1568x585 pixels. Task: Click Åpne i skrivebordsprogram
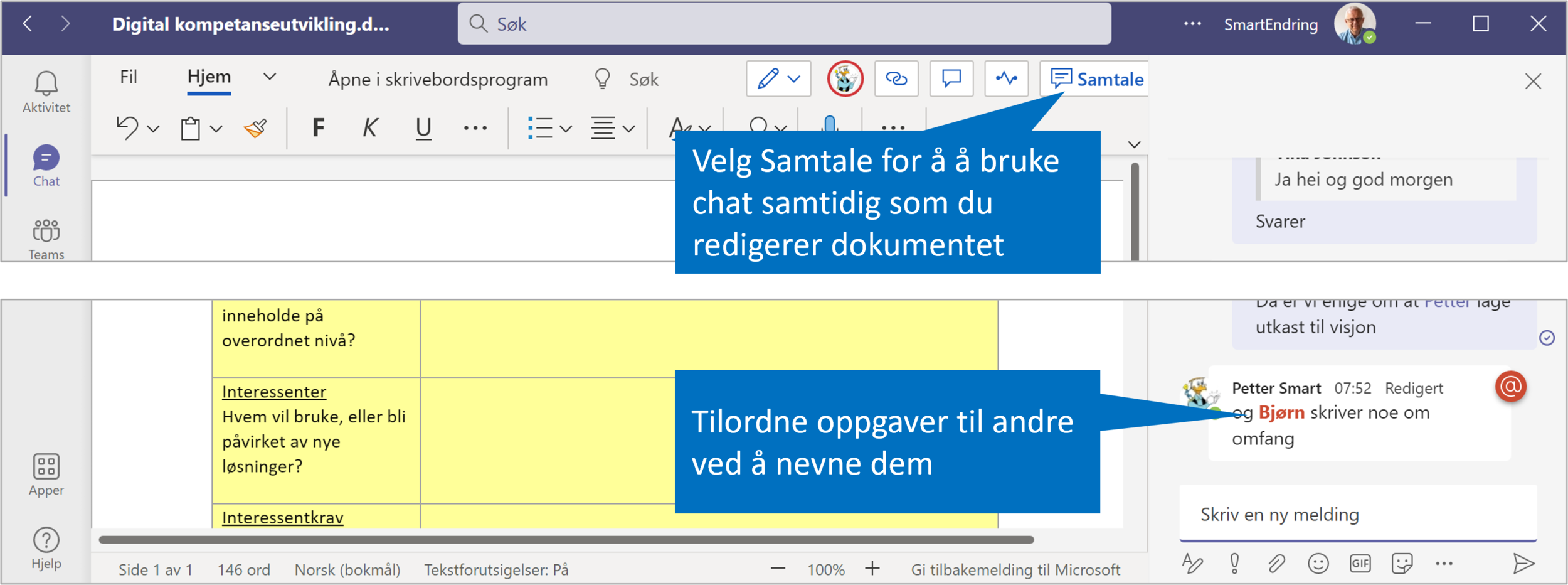[438, 79]
